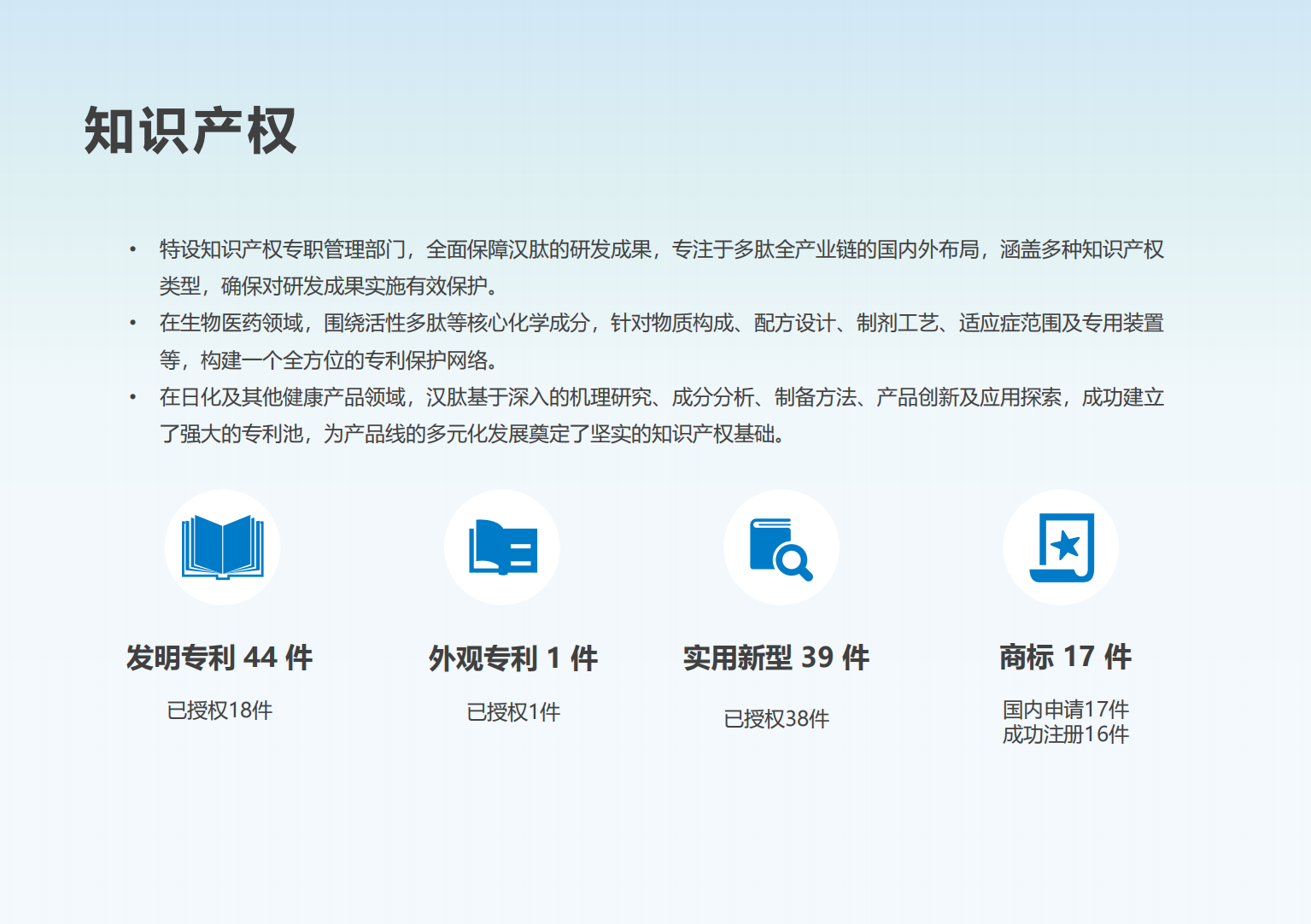Click the heading 外观专利 1 件
Image resolution: width=1311 pixels, height=924 pixels.
513,658
